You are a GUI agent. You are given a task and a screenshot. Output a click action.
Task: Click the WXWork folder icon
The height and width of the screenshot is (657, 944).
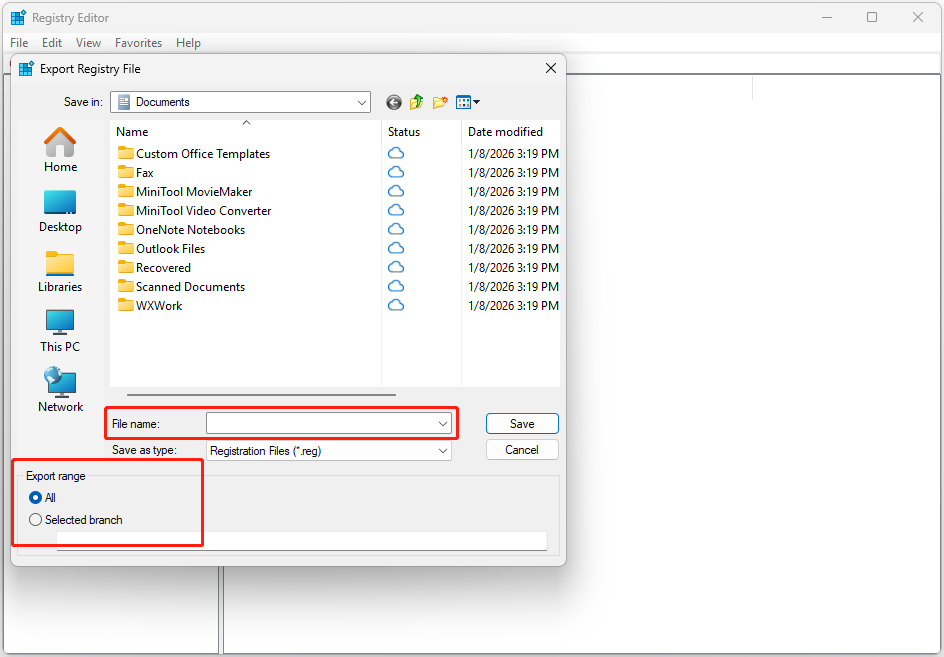tap(126, 305)
